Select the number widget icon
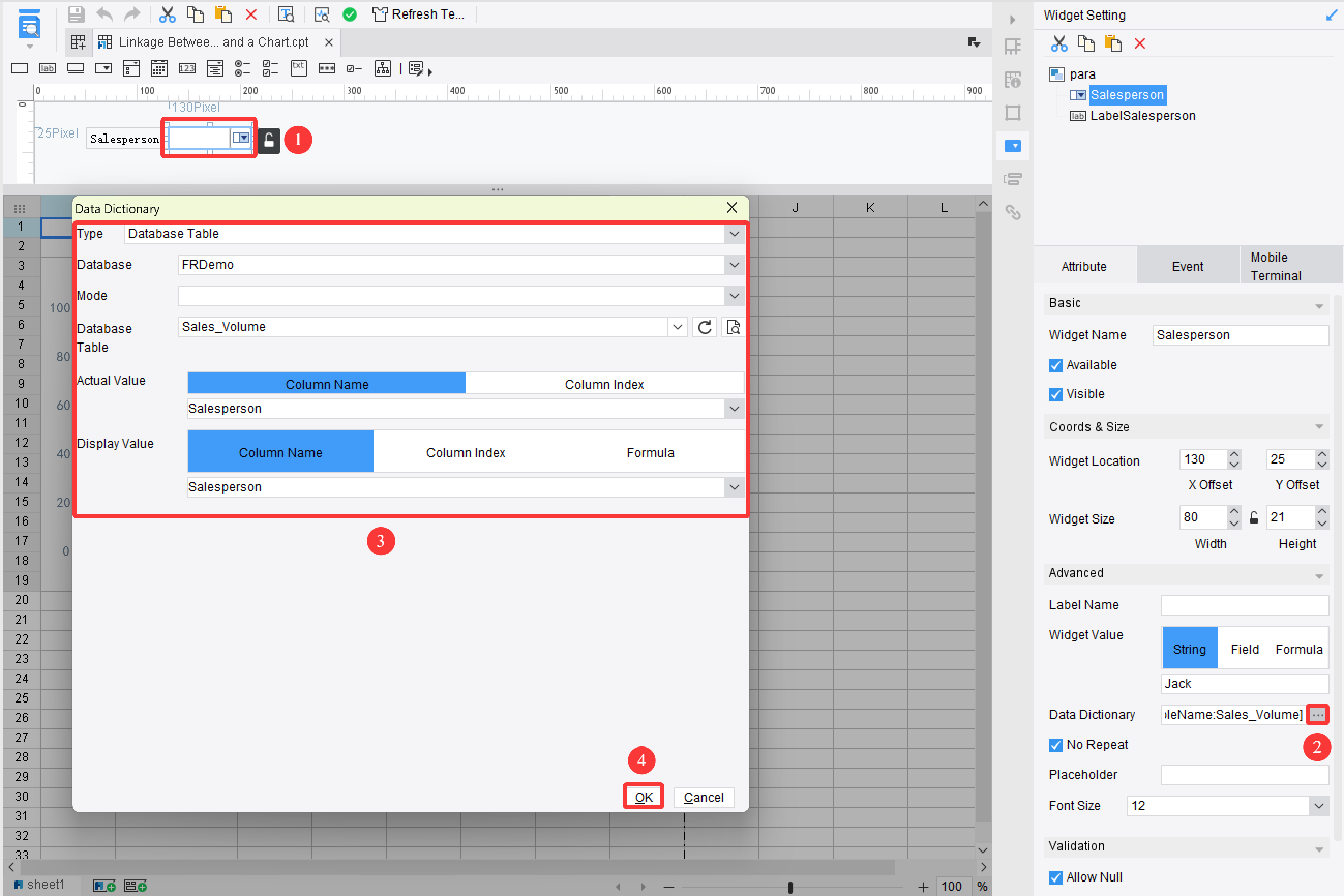The height and width of the screenshot is (896, 1344). tap(187, 68)
